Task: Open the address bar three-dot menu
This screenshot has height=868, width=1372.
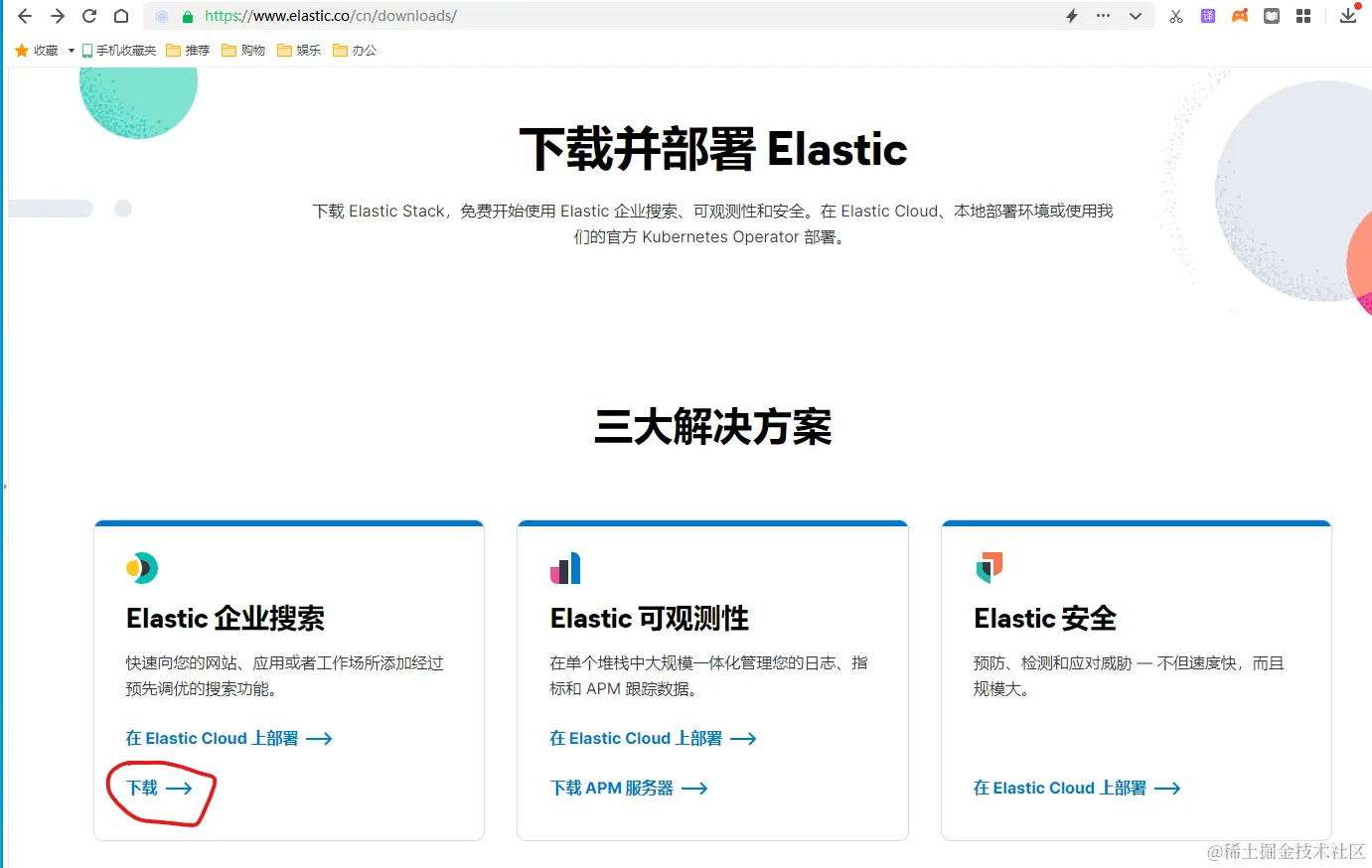Action: click(x=1103, y=16)
